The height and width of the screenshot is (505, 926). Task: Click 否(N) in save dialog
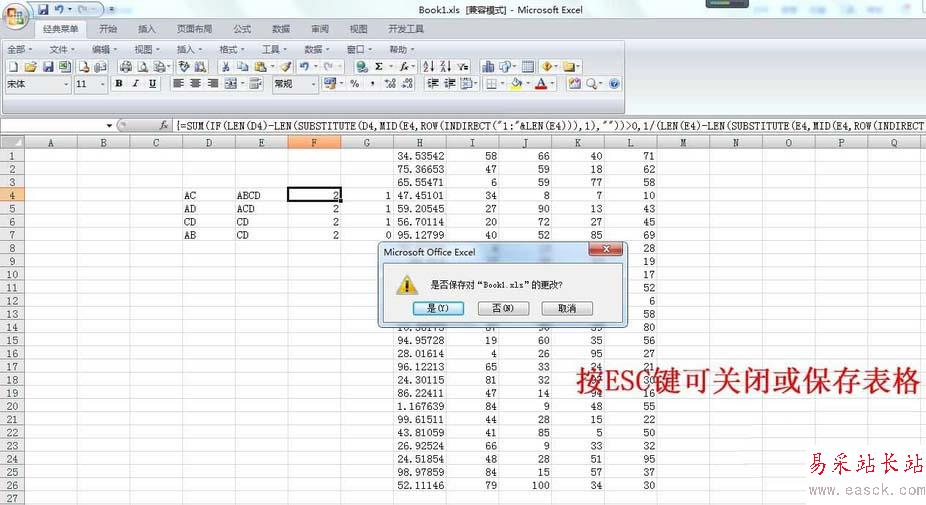point(503,308)
